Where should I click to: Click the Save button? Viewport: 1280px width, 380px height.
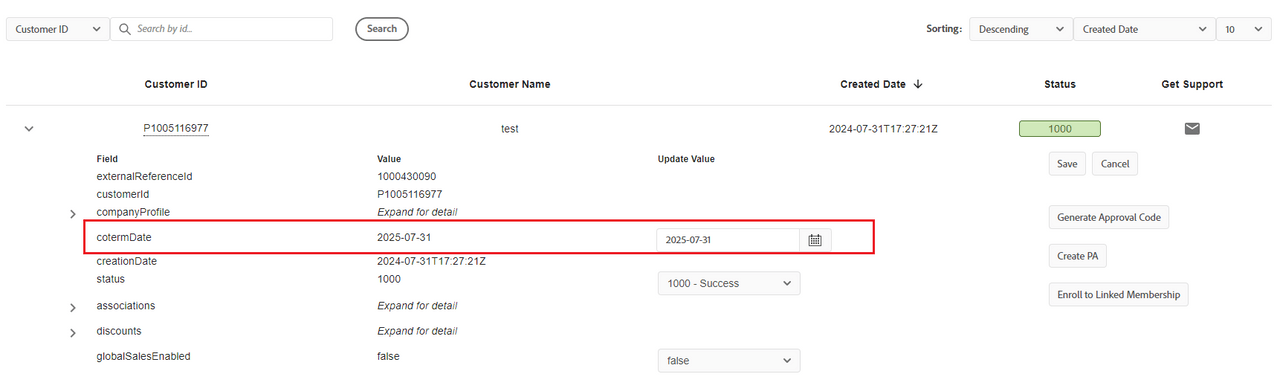click(1067, 163)
